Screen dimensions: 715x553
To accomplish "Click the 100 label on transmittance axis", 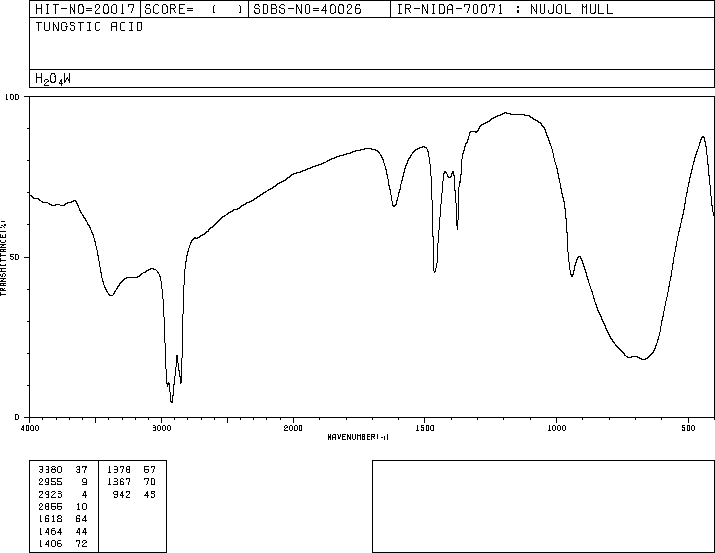I will [12, 97].
